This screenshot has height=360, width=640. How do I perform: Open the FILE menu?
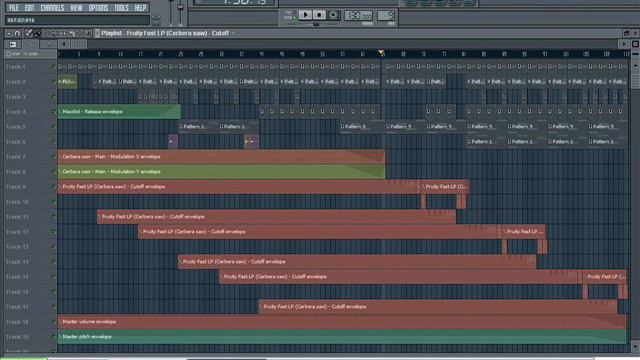[x=14, y=8]
